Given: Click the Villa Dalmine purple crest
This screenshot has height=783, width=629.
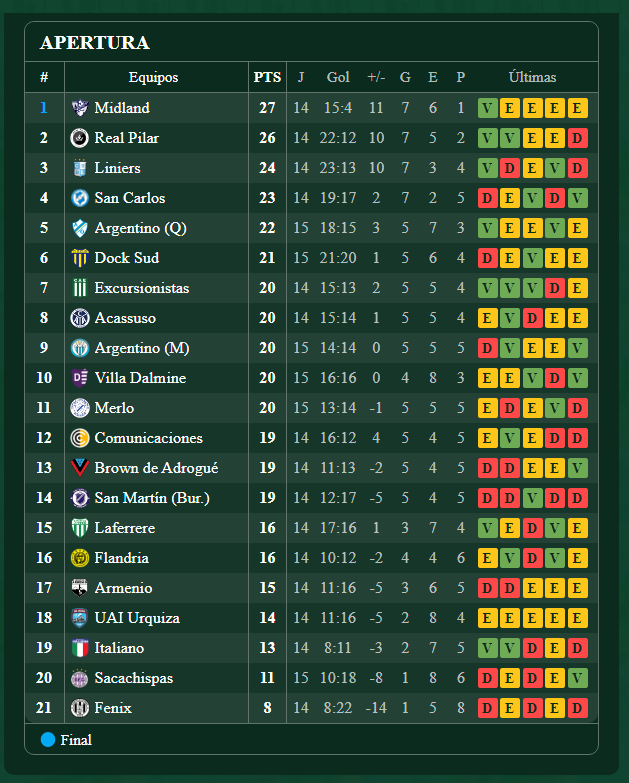Looking at the screenshot, I should pos(80,378).
